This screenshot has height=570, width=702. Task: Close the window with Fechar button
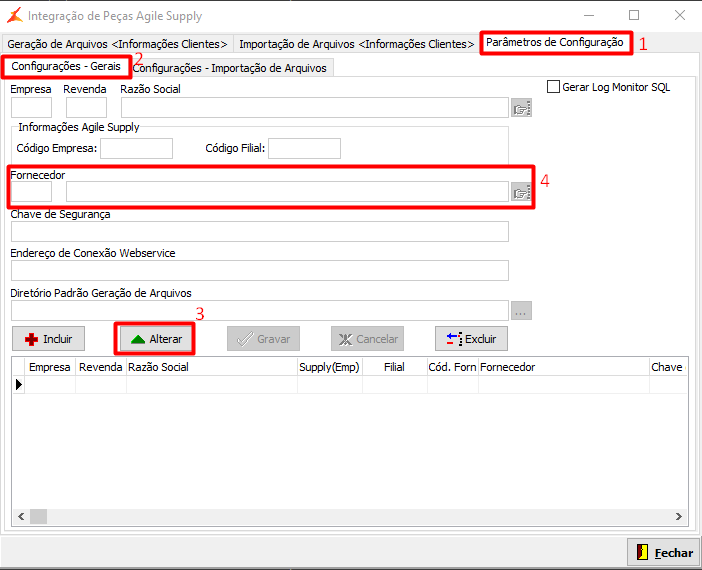click(663, 553)
